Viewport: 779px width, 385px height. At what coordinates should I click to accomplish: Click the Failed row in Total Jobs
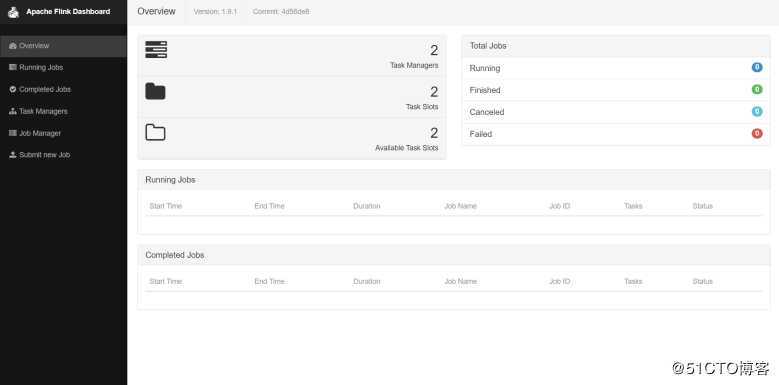616,134
